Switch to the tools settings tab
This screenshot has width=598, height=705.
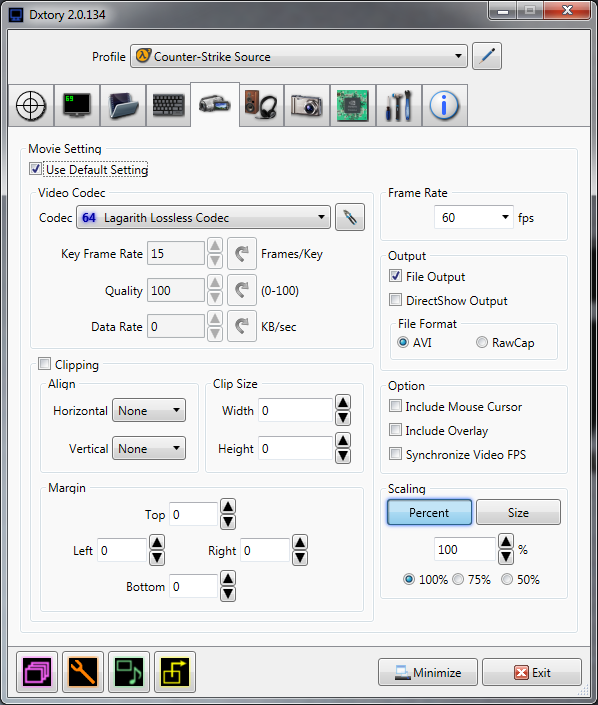pos(399,106)
